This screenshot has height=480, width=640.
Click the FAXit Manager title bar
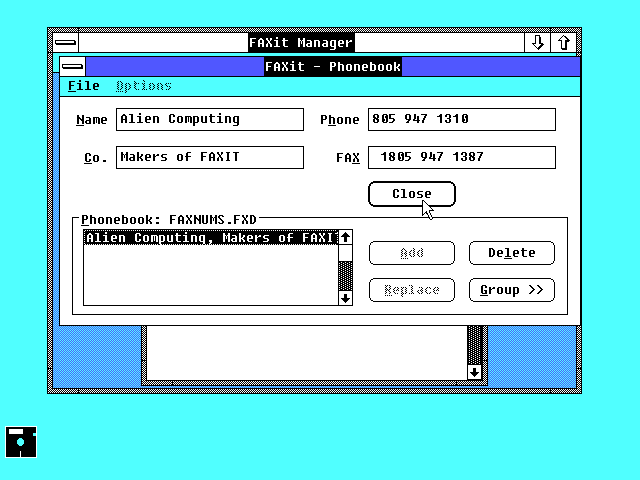301,42
